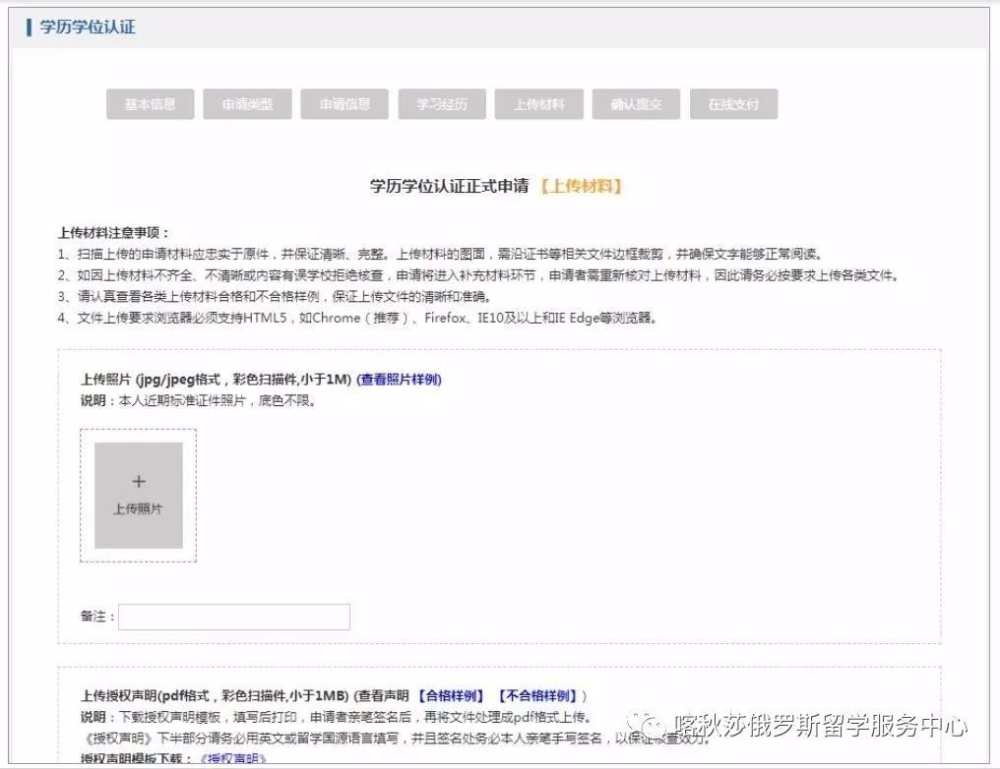View the 不合格样例 example link
The image size is (1000, 769).
click(538, 696)
